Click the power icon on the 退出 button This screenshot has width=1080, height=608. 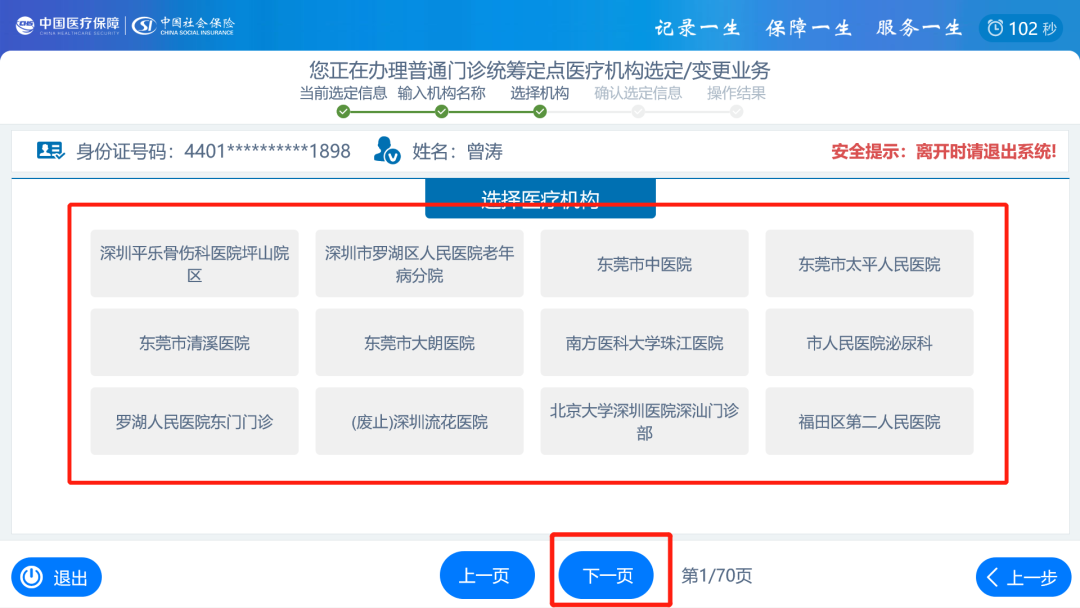(x=33, y=576)
